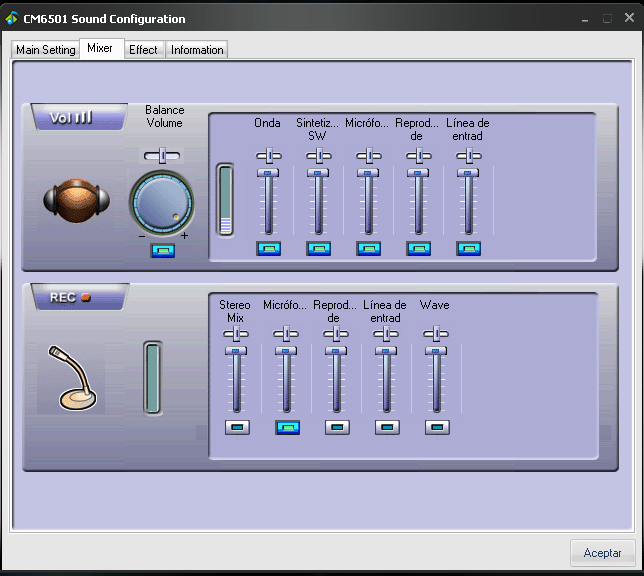Click the headphones head icon
644x576 pixels.
(76, 200)
